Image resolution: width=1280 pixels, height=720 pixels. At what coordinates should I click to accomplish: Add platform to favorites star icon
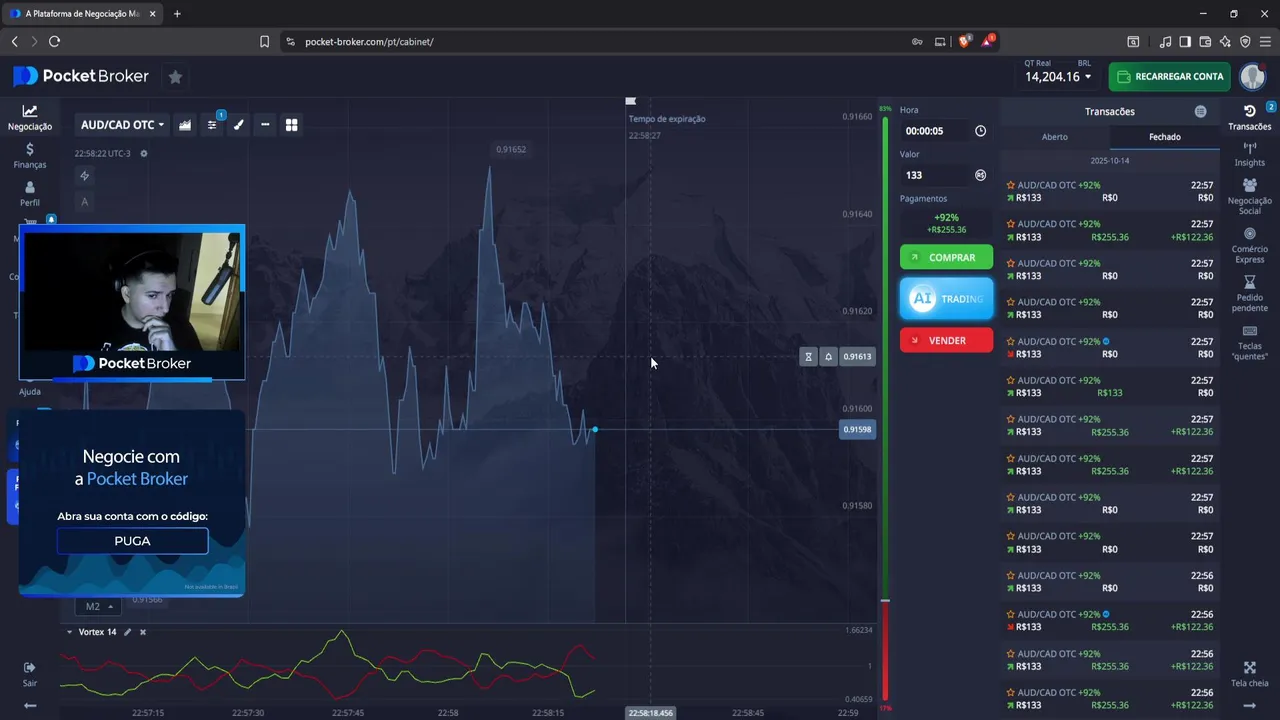point(175,76)
